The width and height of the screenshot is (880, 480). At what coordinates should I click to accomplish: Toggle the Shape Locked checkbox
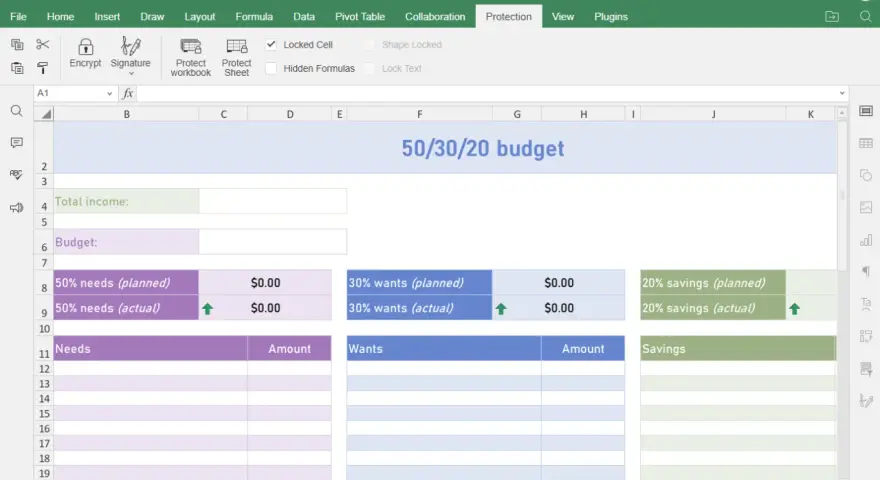[x=369, y=44]
